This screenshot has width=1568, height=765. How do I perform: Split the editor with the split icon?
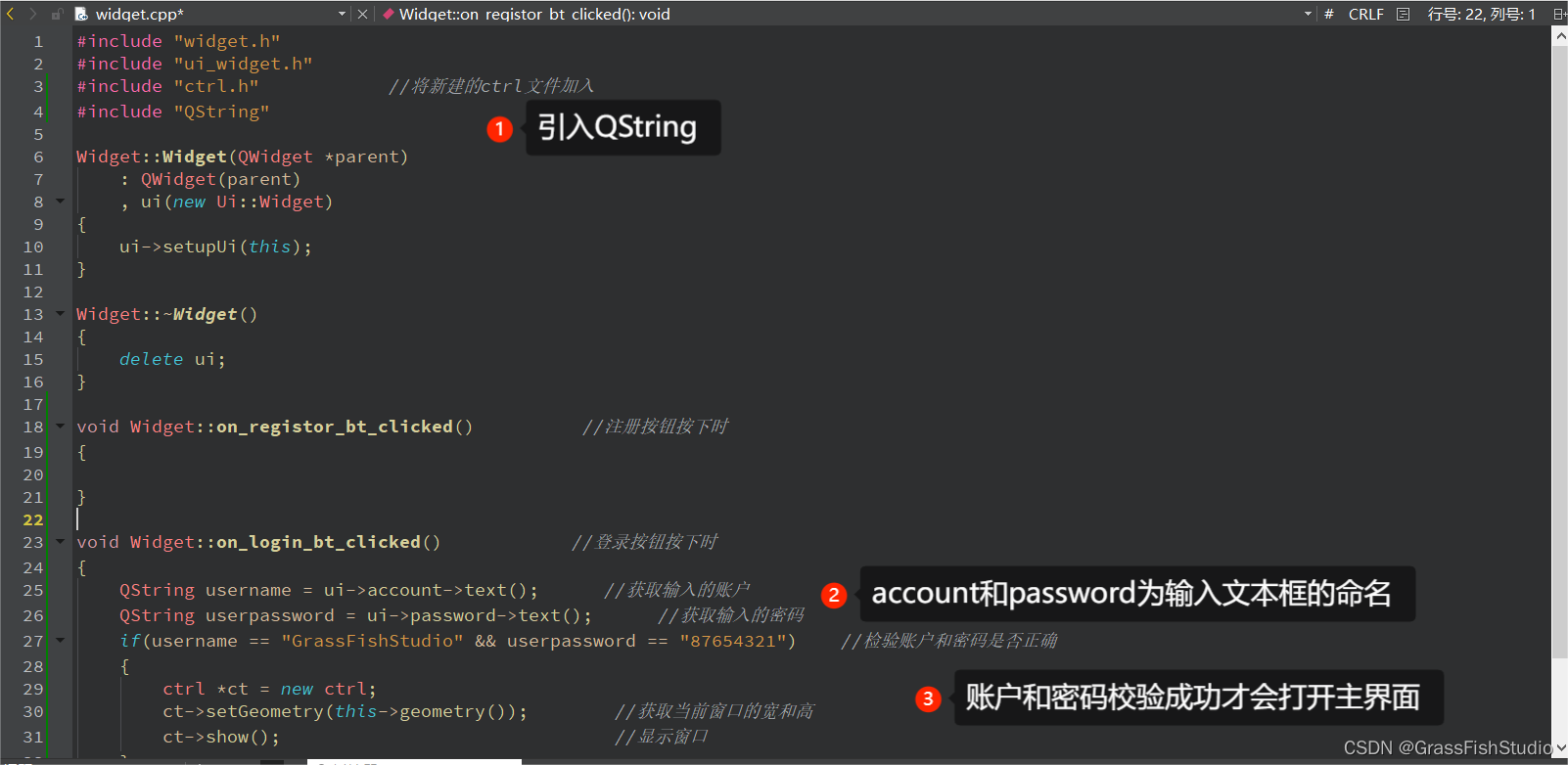coord(1559,14)
